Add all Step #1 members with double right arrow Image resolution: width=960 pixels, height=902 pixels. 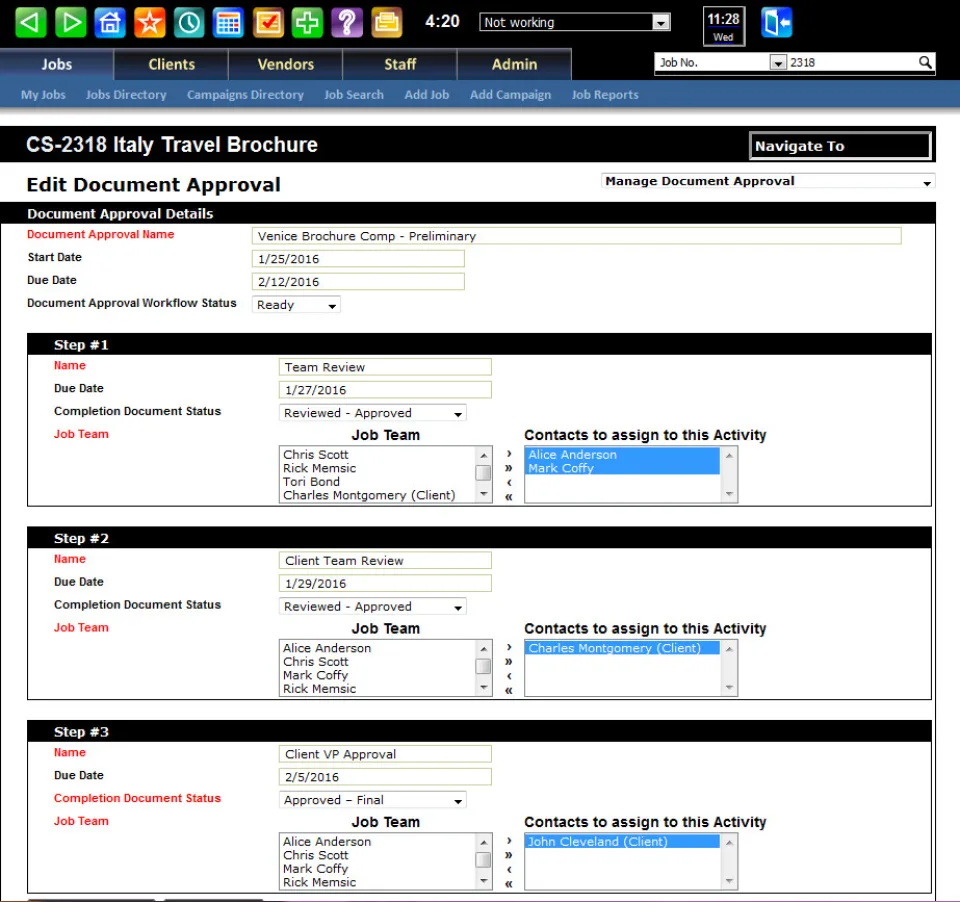[509, 468]
